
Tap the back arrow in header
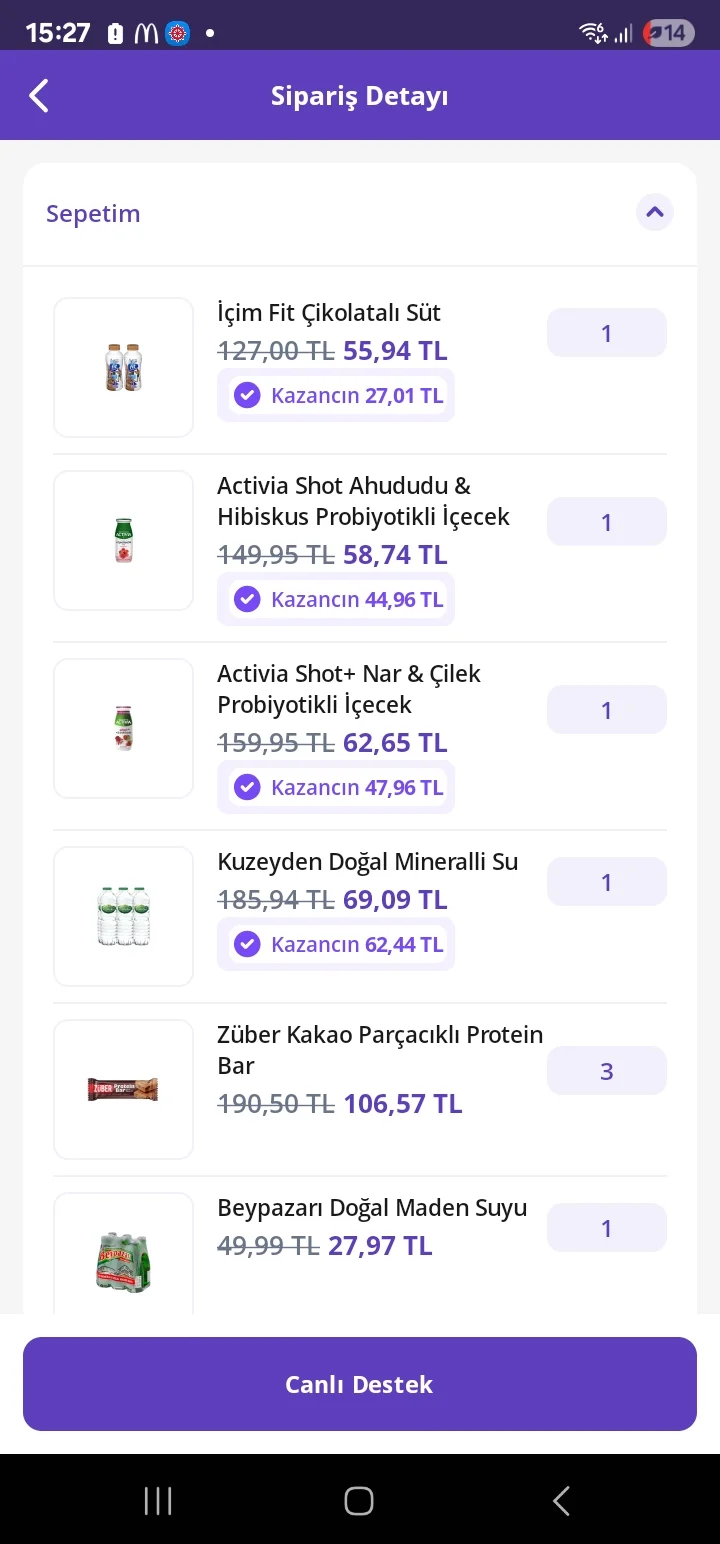(x=39, y=96)
